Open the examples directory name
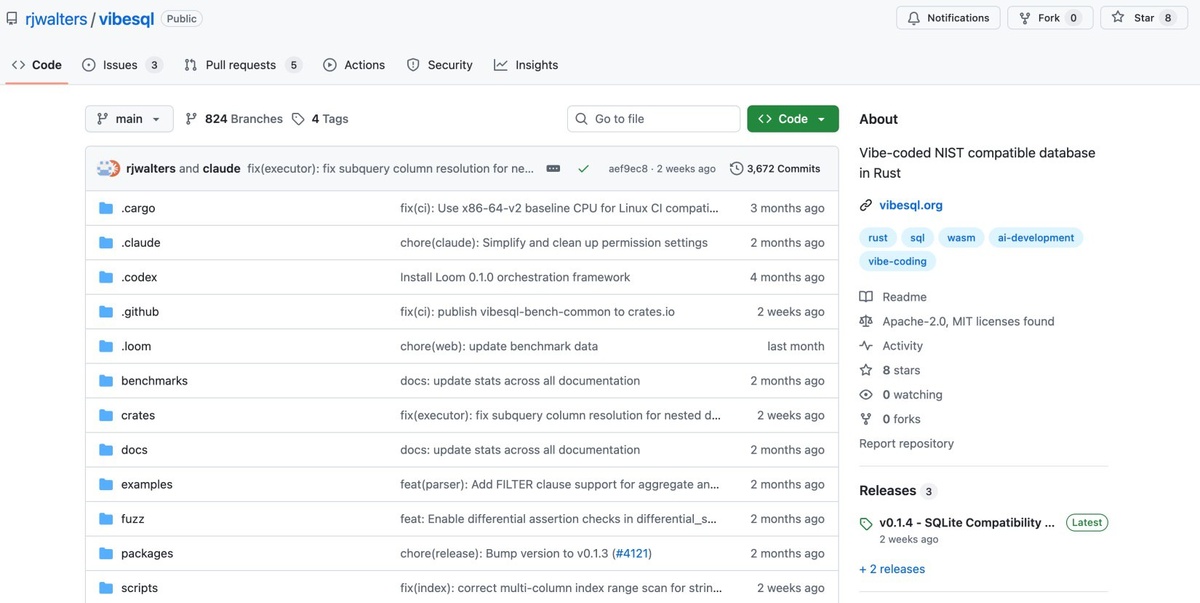 147,484
